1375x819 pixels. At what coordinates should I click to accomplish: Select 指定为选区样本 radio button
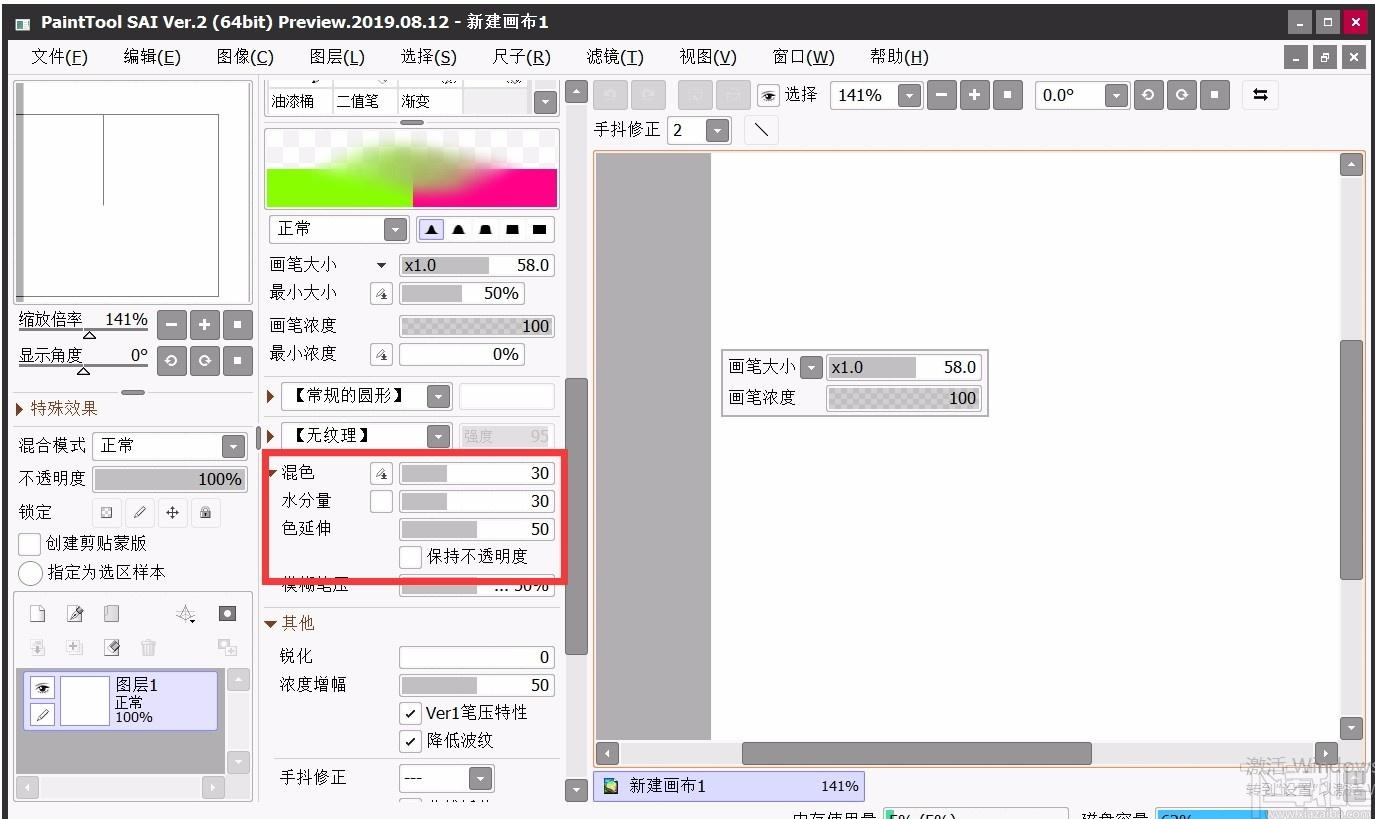[31, 573]
